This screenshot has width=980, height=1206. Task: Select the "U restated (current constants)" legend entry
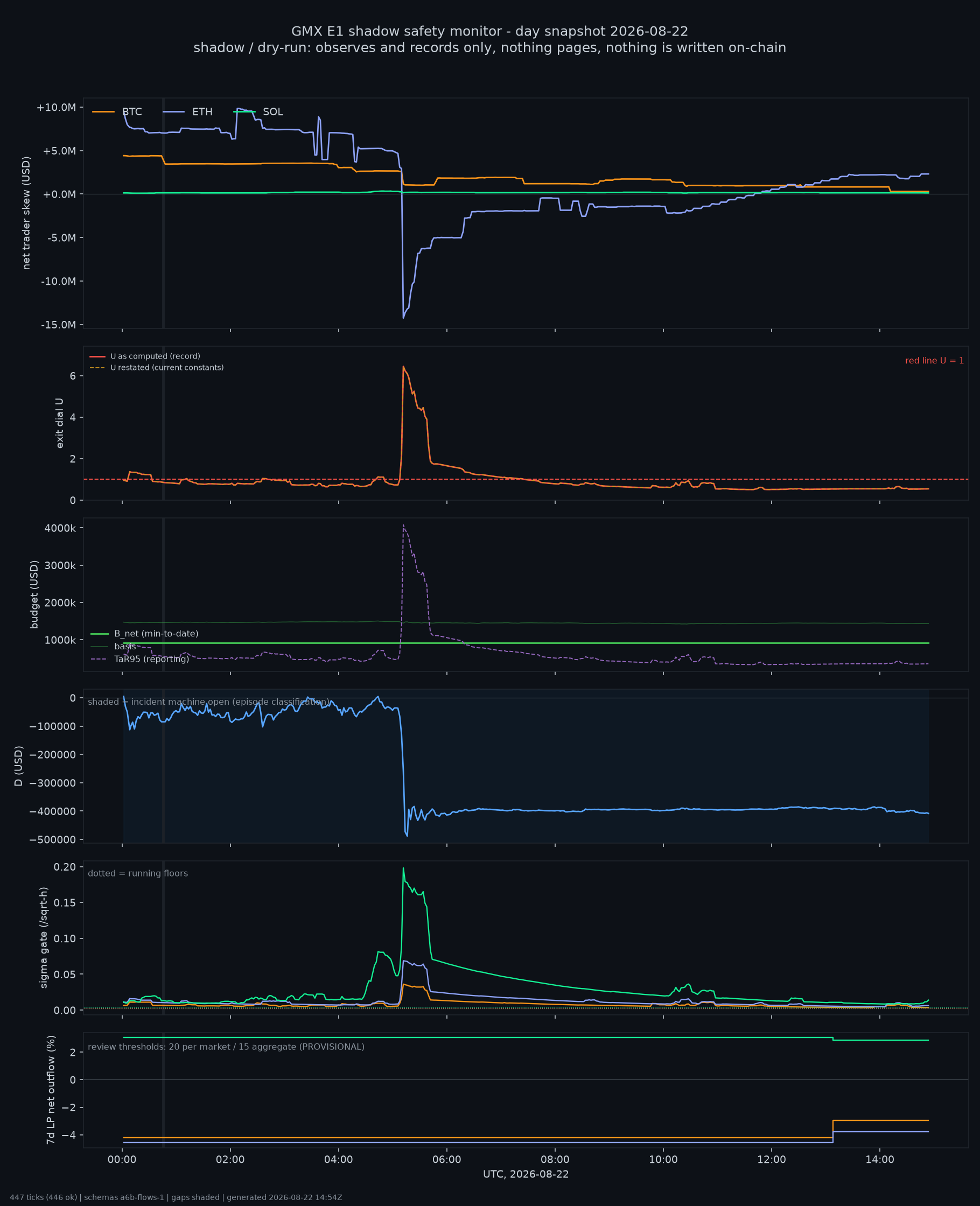click(167, 368)
